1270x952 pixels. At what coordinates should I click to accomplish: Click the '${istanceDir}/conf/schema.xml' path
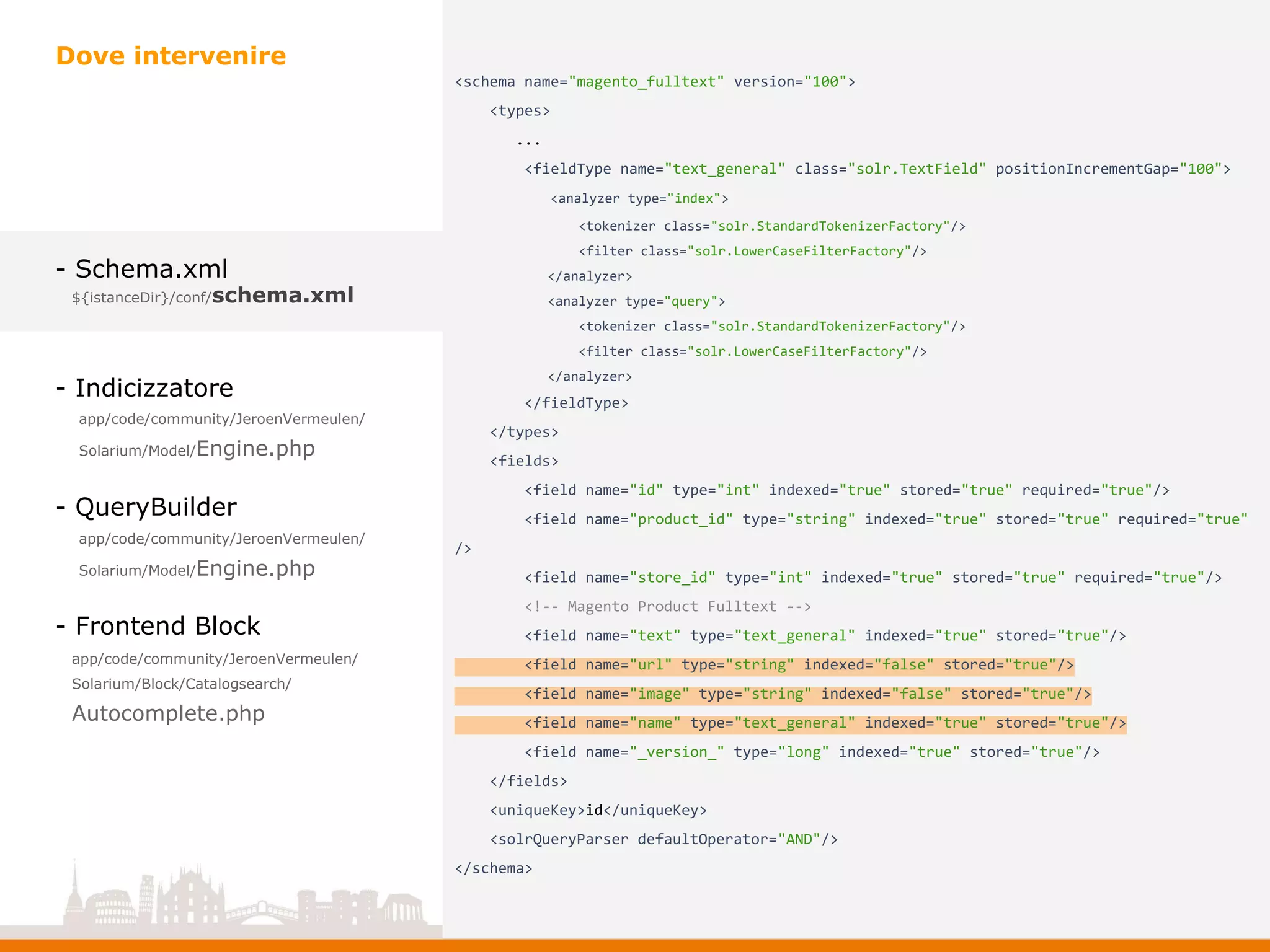pos(213,296)
